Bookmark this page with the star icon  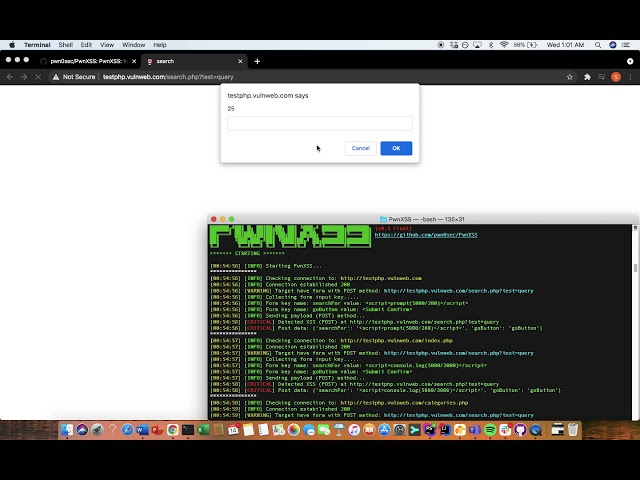569,77
